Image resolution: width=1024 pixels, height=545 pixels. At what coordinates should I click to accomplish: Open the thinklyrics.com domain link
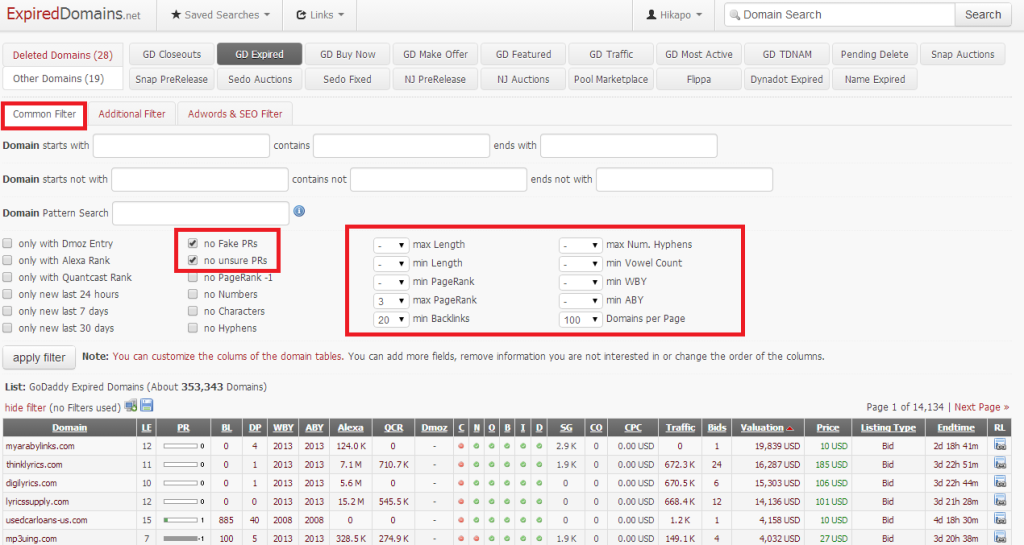[x=34, y=465]
